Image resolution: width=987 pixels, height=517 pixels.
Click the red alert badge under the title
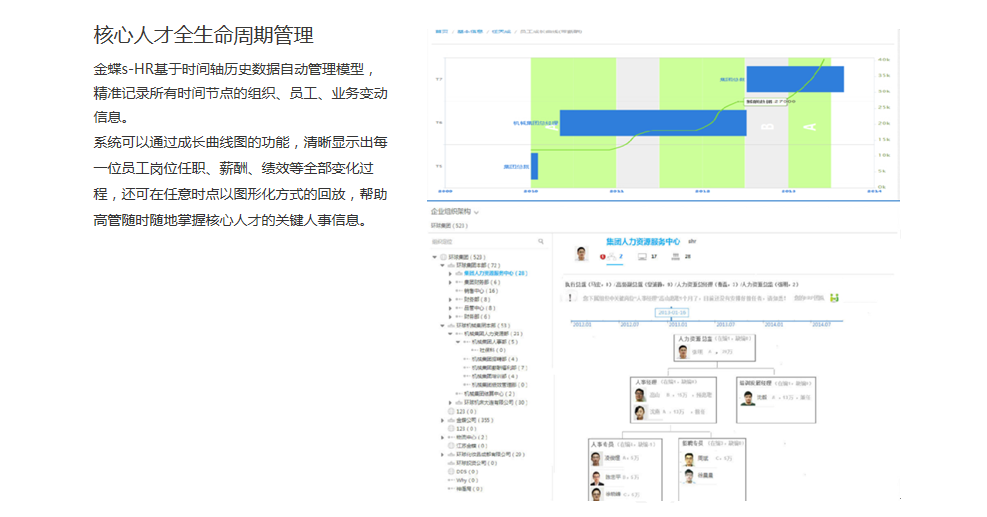(603, 257)
